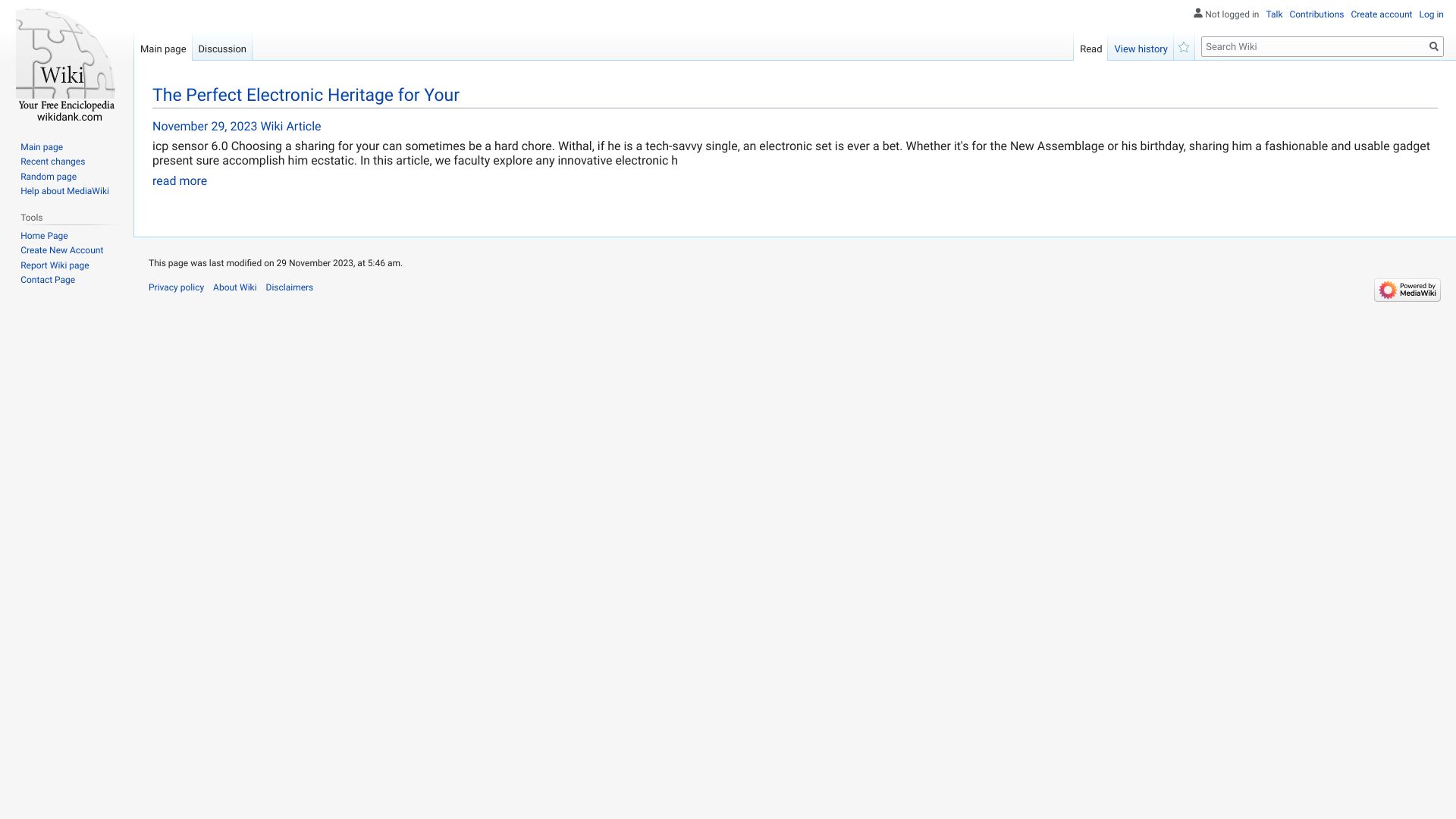1456x819 pixels.
Task: Open Home Page under Tools
Action: [x=44, y=236]
